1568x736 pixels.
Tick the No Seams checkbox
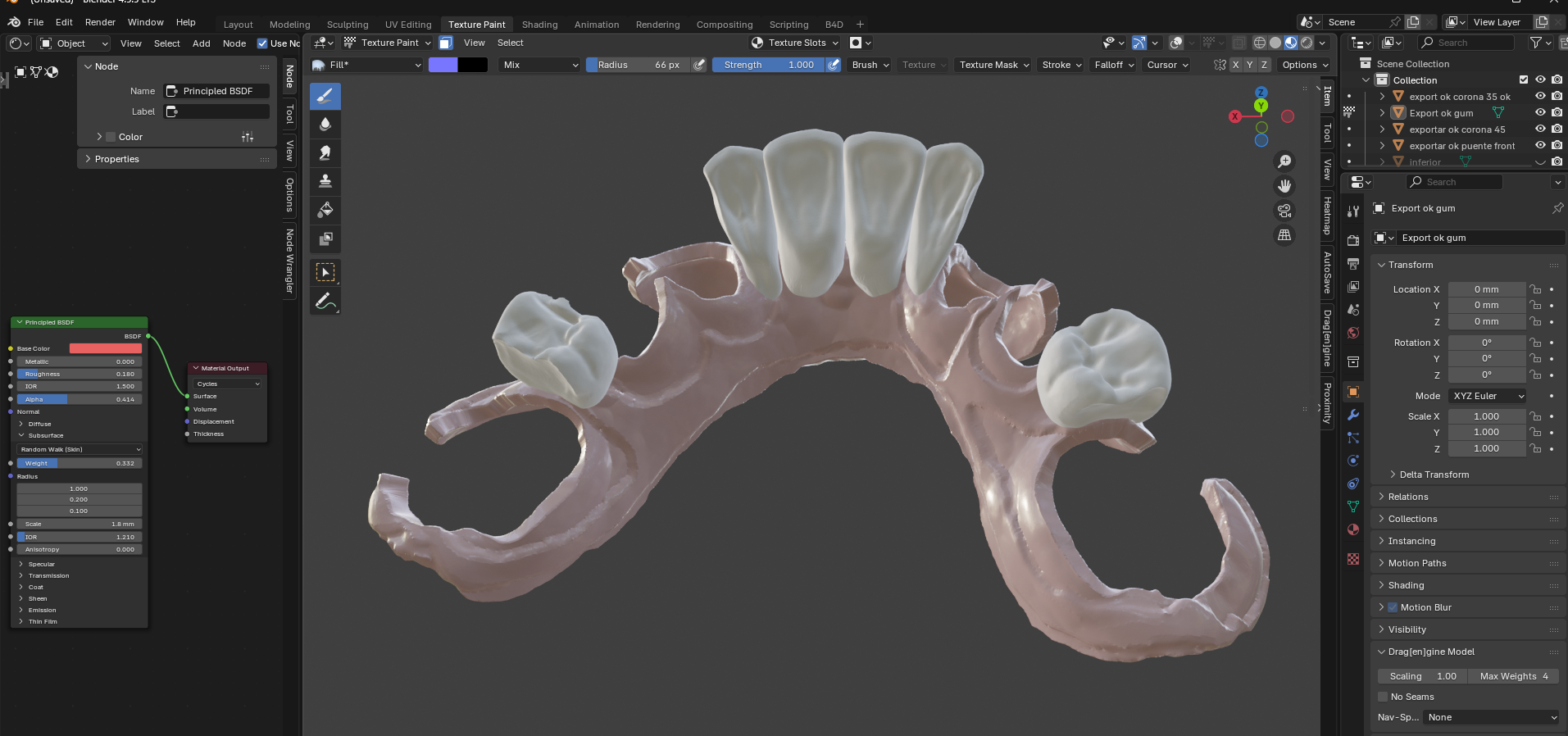[x=1383, y=697]
